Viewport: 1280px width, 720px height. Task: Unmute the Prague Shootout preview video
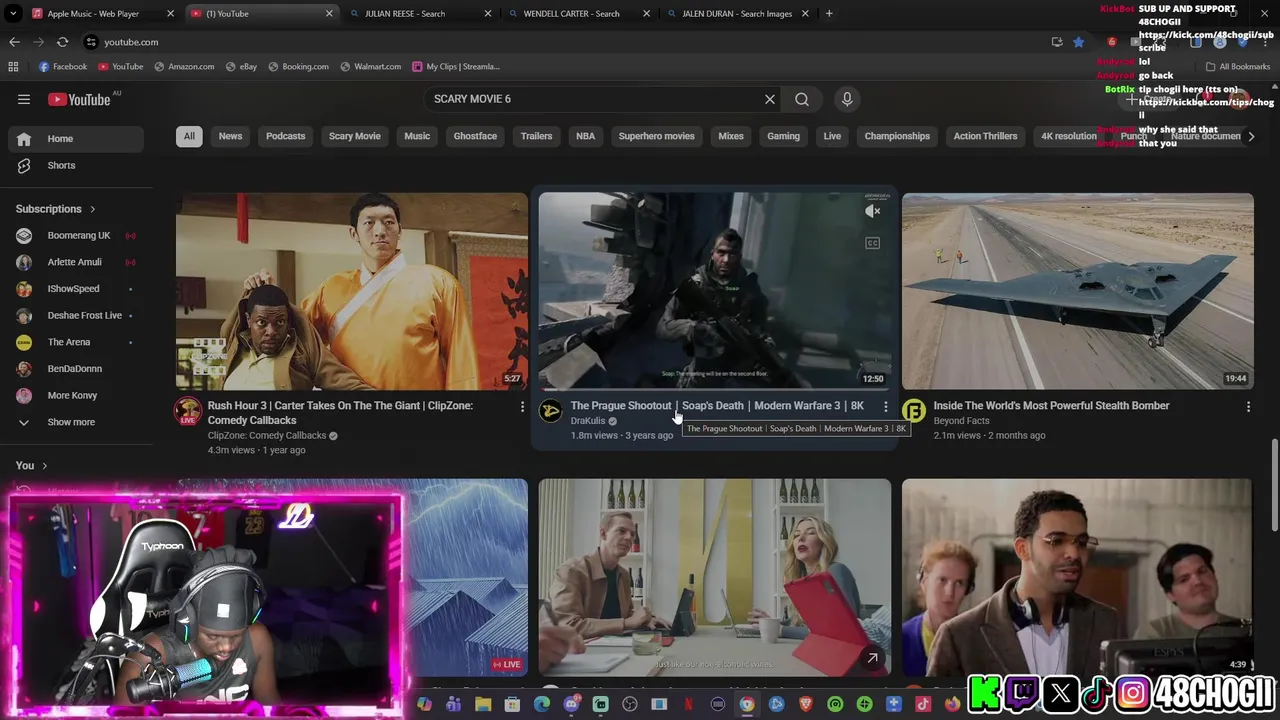(x=873, y=211)
